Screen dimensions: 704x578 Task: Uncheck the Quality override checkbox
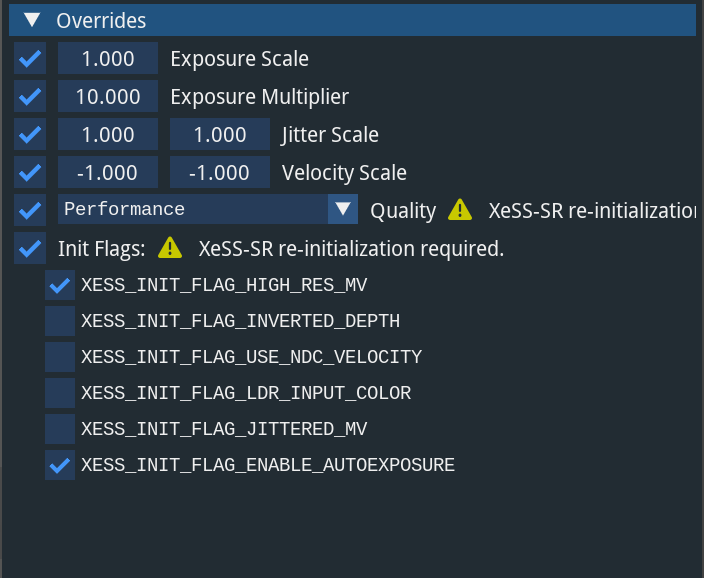[x=30, y=210]
